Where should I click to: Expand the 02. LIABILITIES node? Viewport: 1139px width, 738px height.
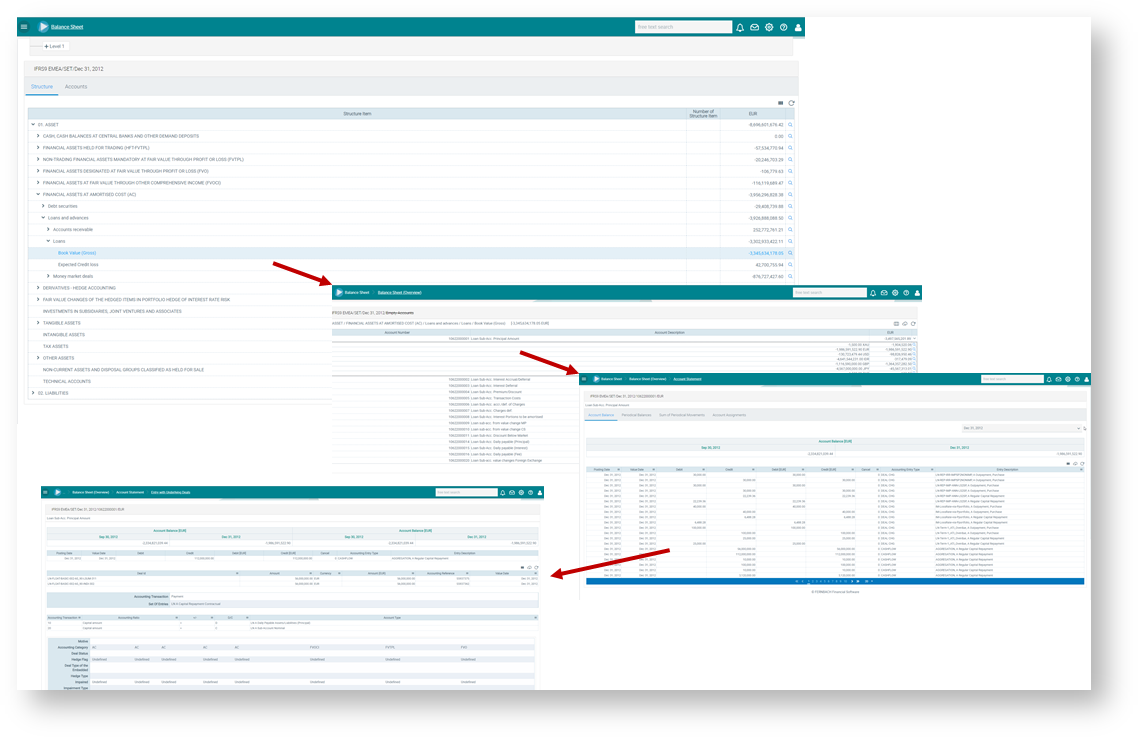(34, 393)
